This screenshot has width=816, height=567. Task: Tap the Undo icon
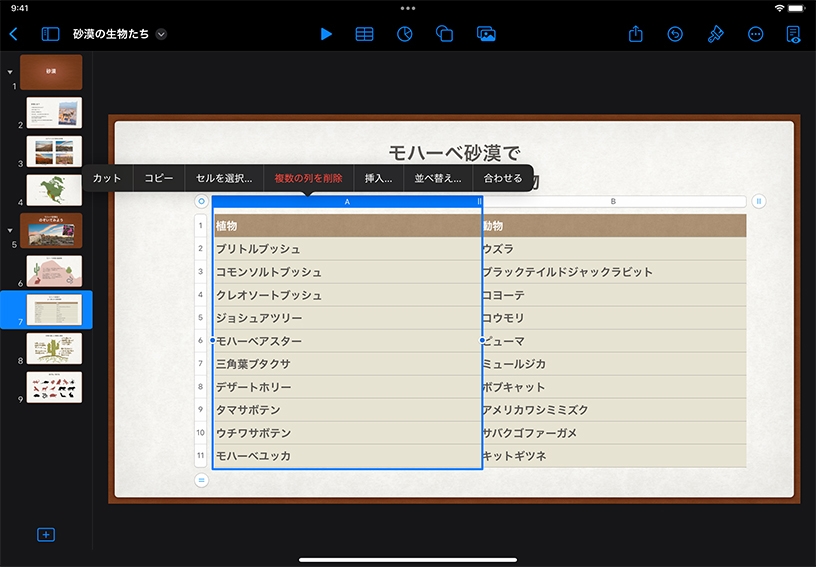pyautogui.click(x=675, y=34)
